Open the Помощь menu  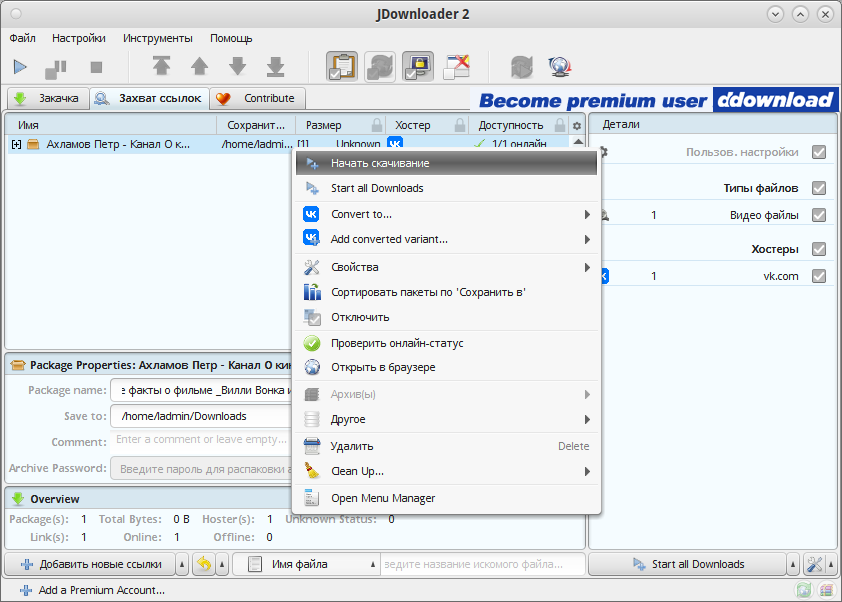pos(231,38)
